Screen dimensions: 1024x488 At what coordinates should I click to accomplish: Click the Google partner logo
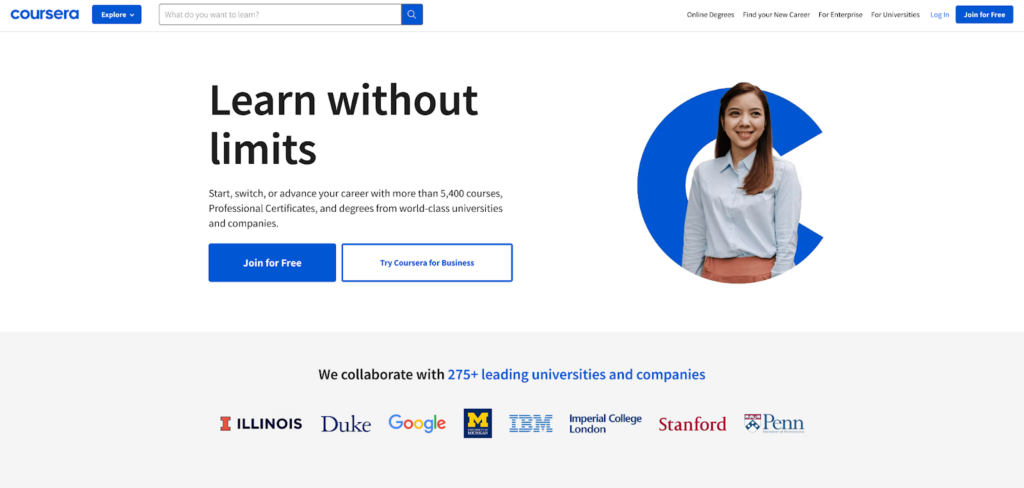(x=417, y=423)
